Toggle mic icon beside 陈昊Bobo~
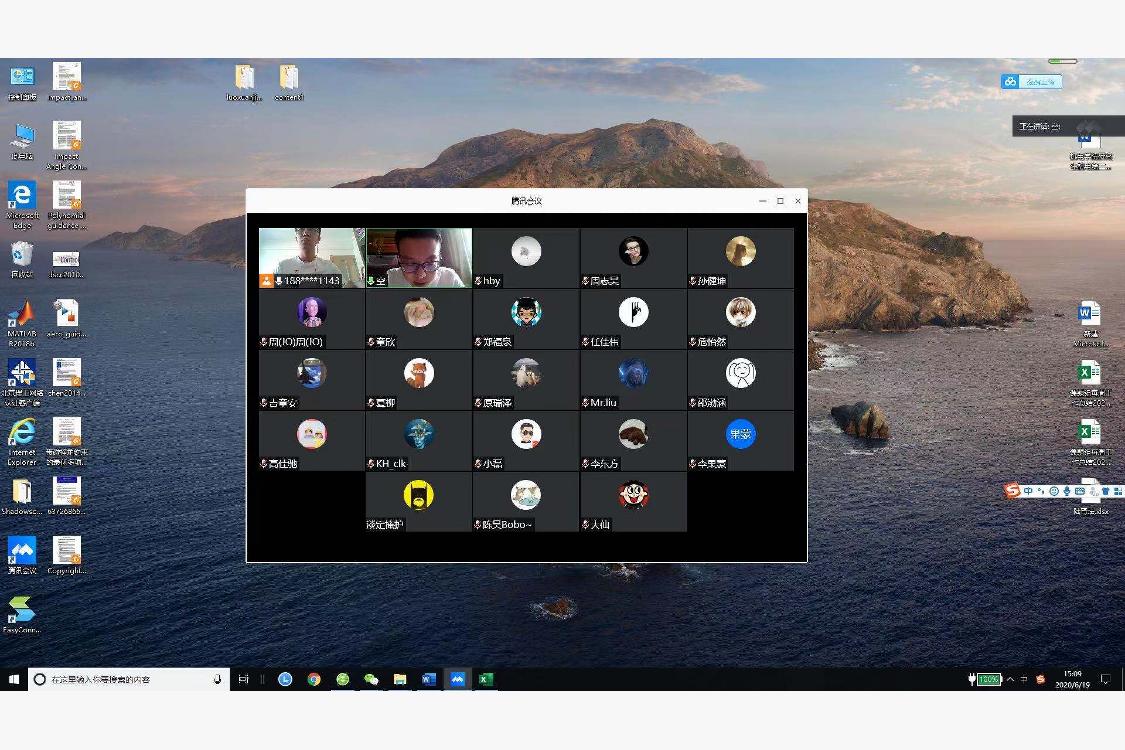Viewport: 1125px width, 750px height. tap(478, 525)
